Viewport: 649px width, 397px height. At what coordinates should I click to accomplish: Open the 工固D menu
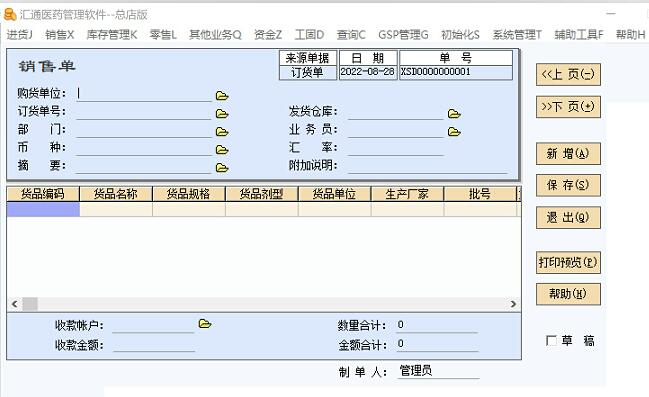(309, 35)
